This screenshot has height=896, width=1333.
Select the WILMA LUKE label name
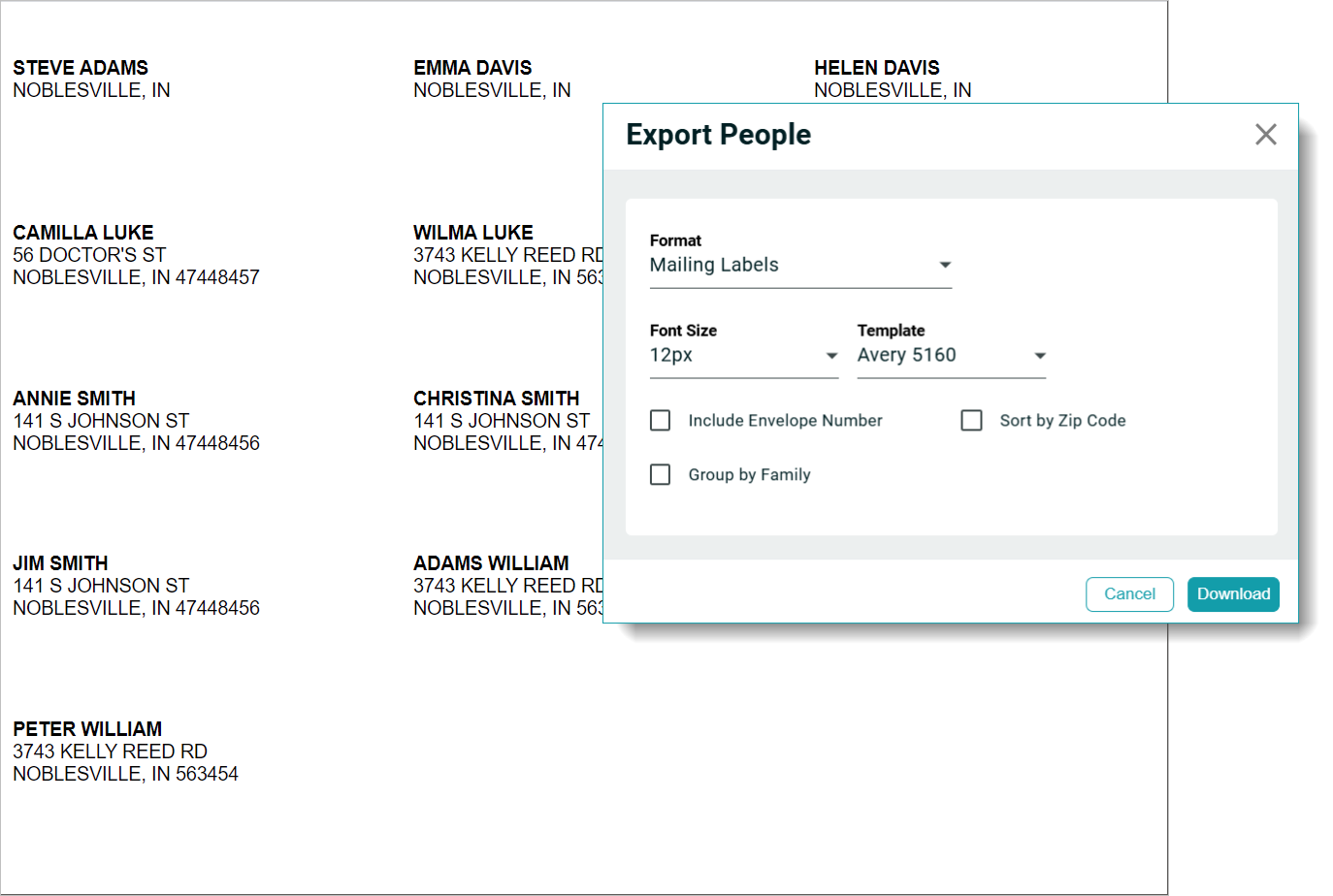(x=473, y=233)
